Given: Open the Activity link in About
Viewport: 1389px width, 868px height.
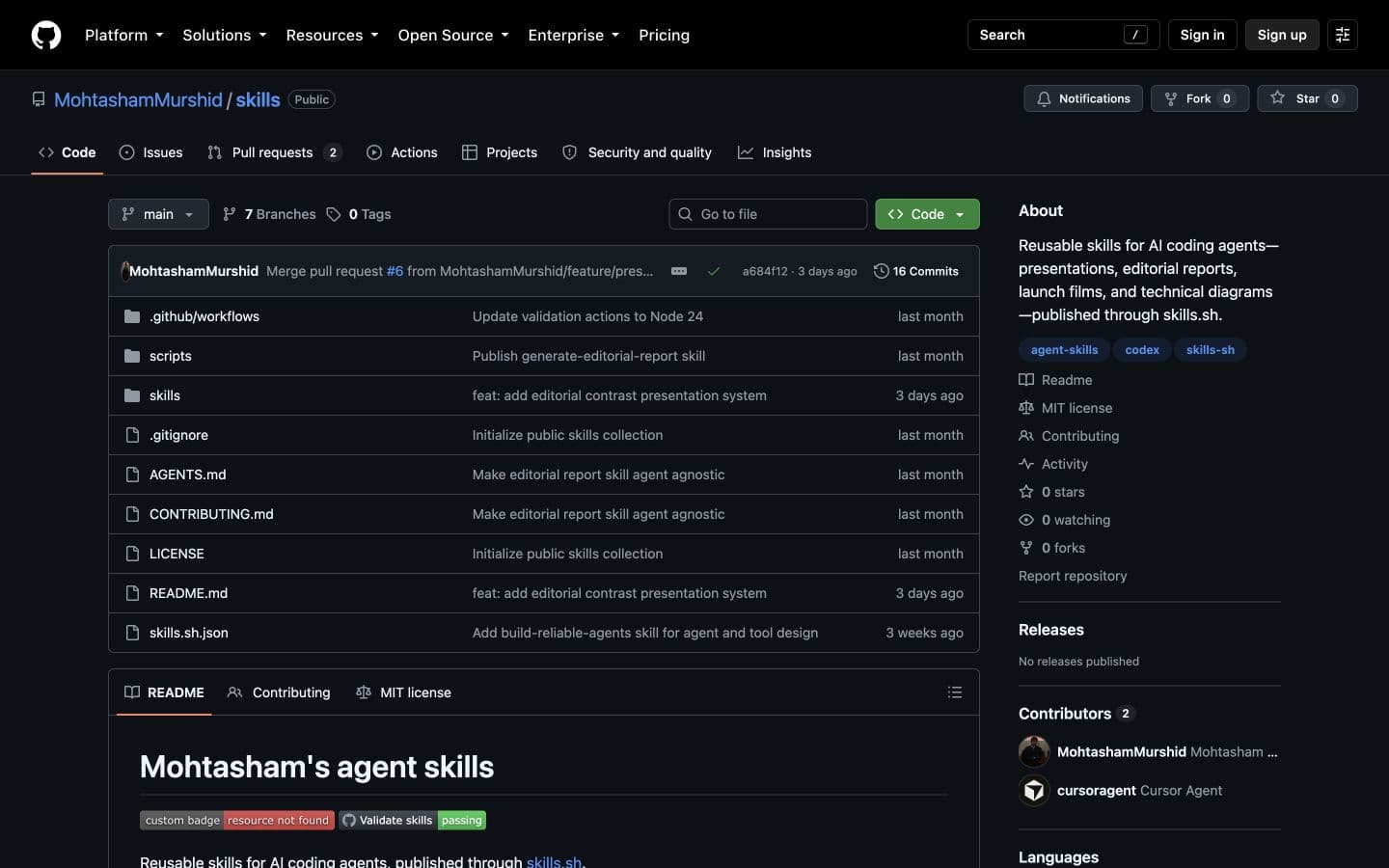Looking at the screenshot, I should pyautogui.click(x=1053, y=464).
